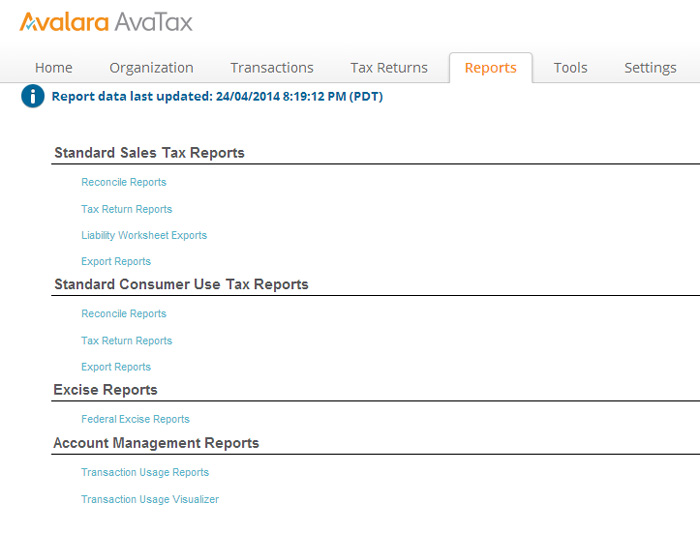Open the Settings tab
This screenshot has height=533, width=700.
coord(650,68)
